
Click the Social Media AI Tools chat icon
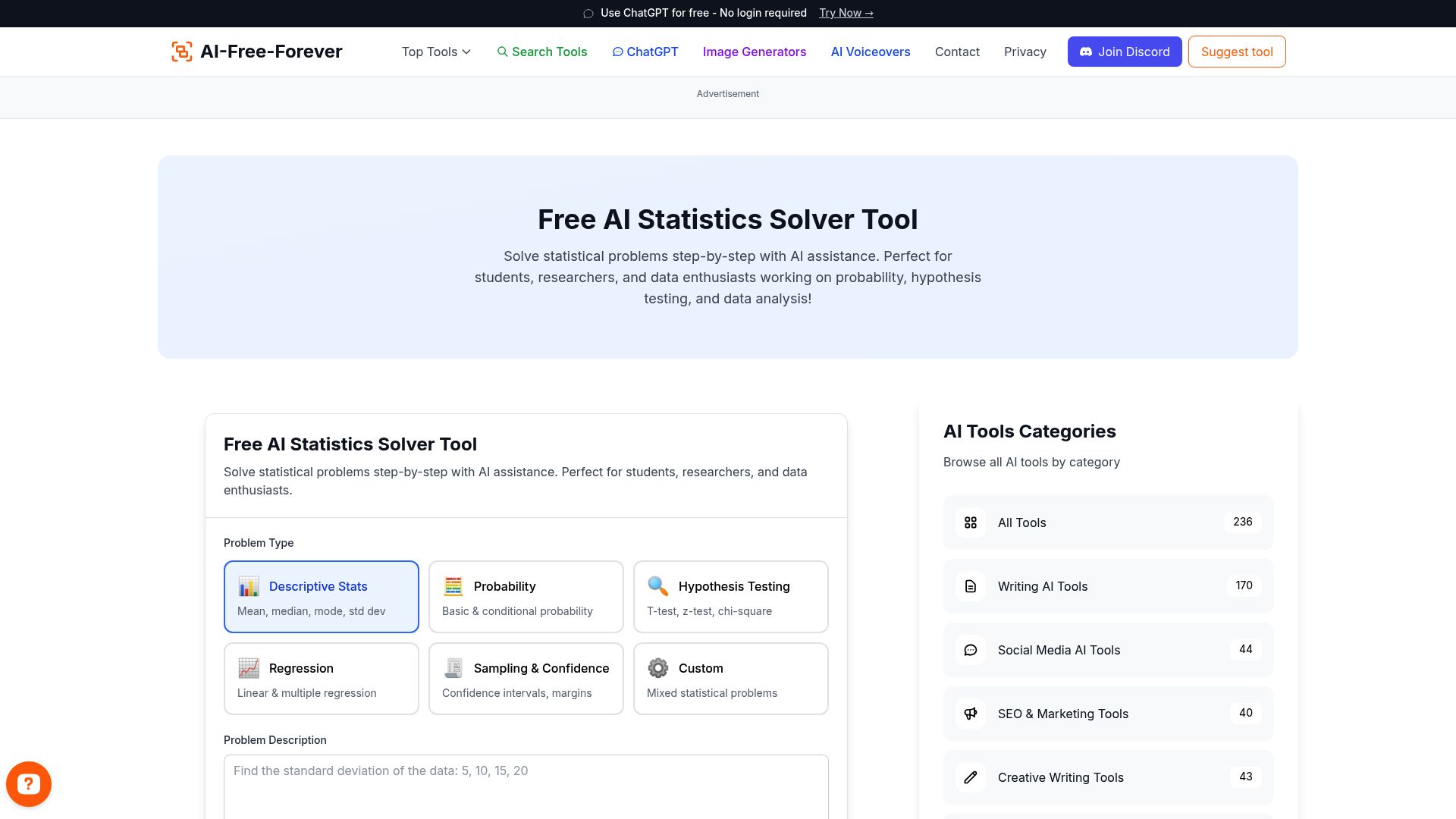970,650
